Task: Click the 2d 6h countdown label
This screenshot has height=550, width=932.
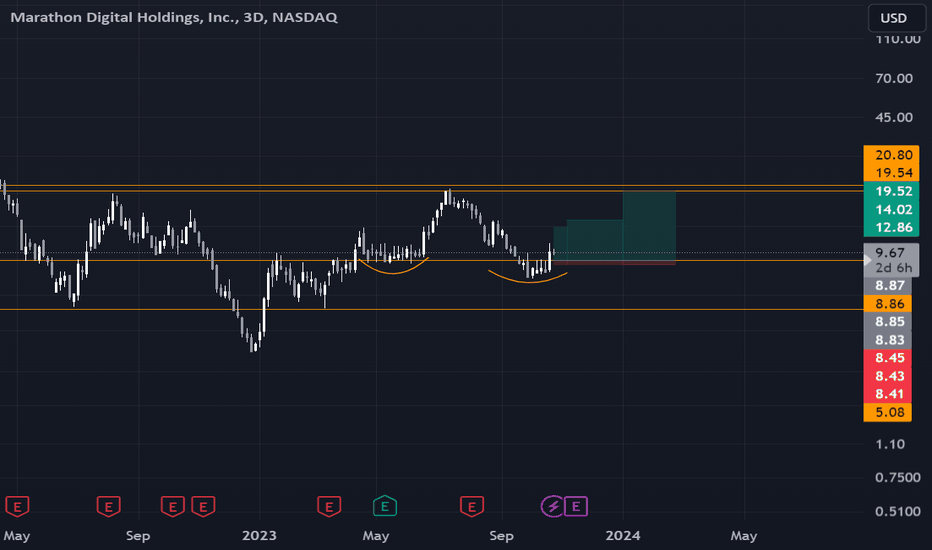Action: [x=891, y=268]
